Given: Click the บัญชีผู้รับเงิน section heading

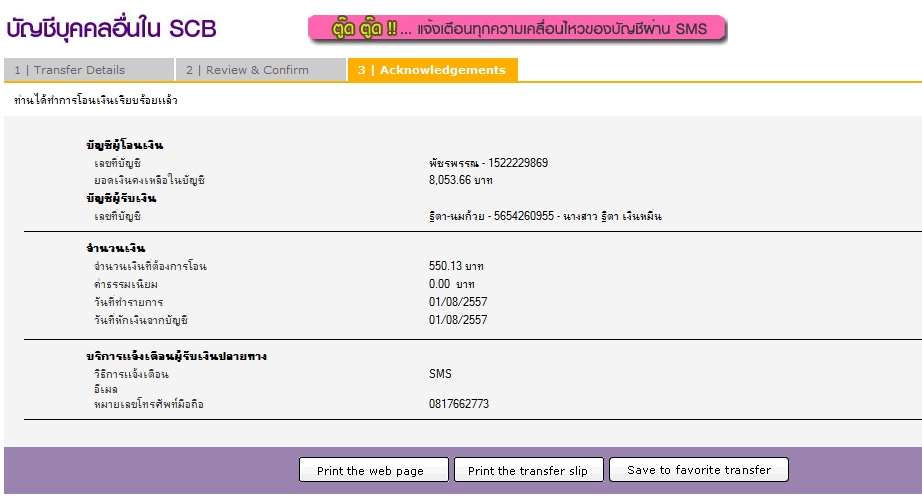Looking at the screenshot, I should point(121,198).
